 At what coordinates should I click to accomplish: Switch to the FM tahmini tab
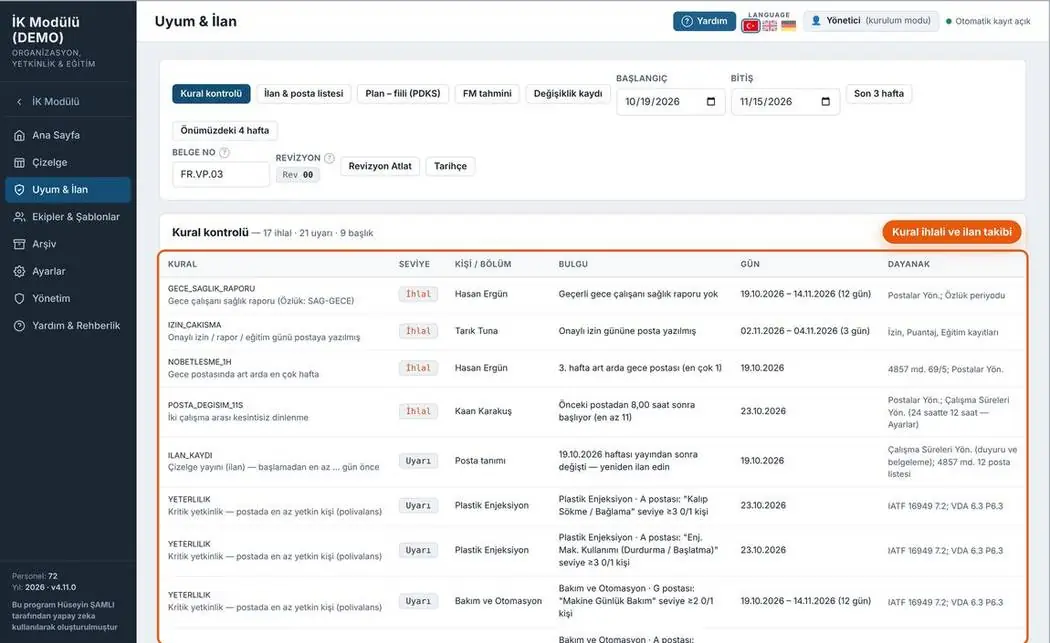(x=487, y=94)
